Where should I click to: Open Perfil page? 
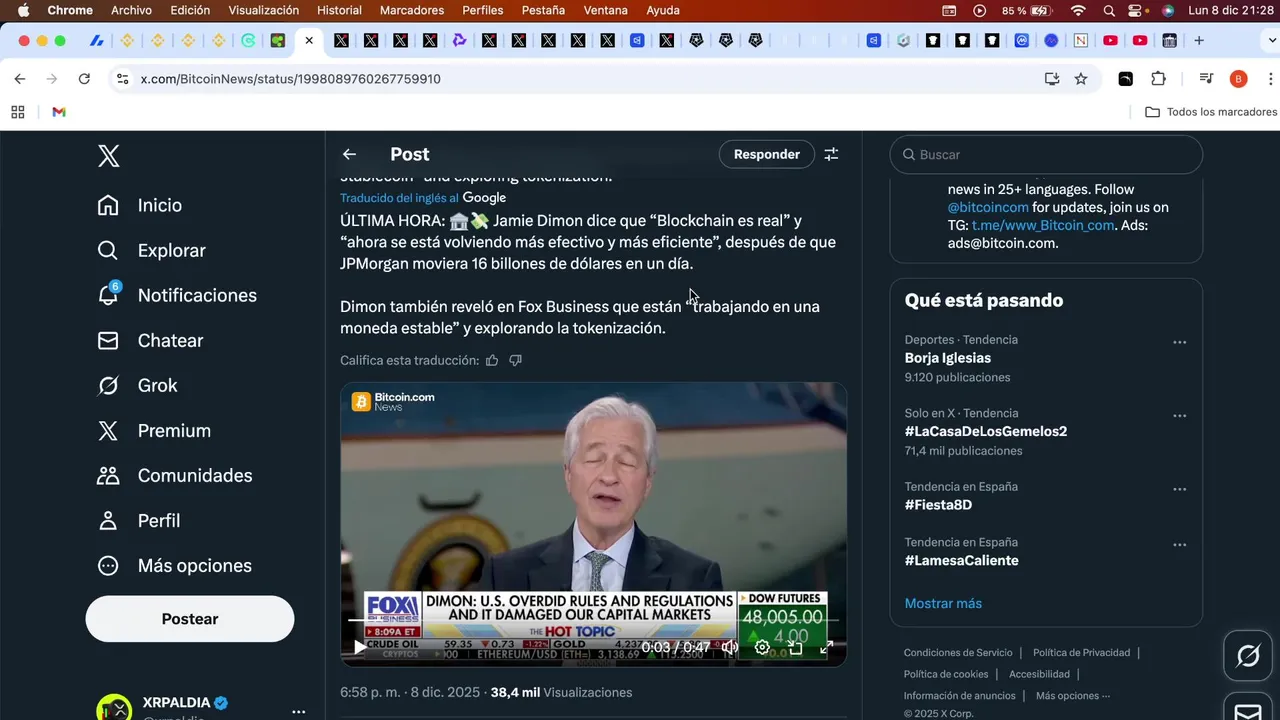coord(139,520)
